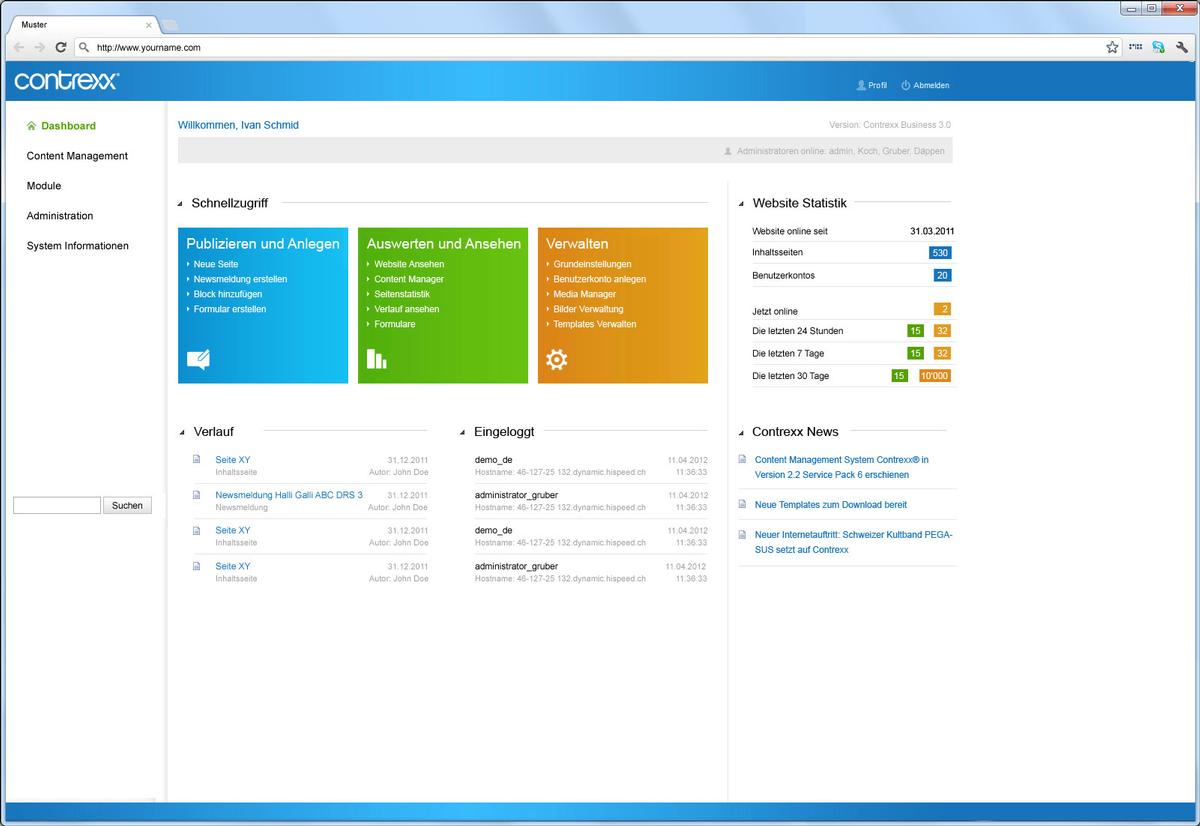The image size is (1200, 826).
Task: Click the Auswerten und Ansehen tile heading
Action: pos(444,244)
